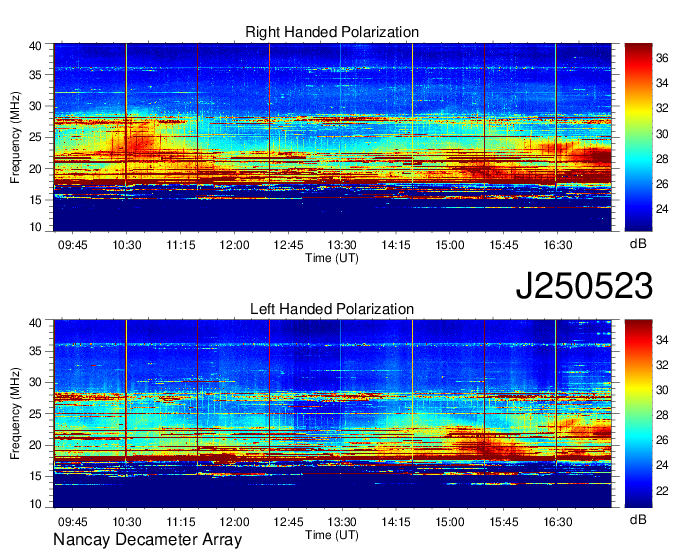Click the "28" value on the Right Handed colorbar
680x552 pixels.
(662, 159)
